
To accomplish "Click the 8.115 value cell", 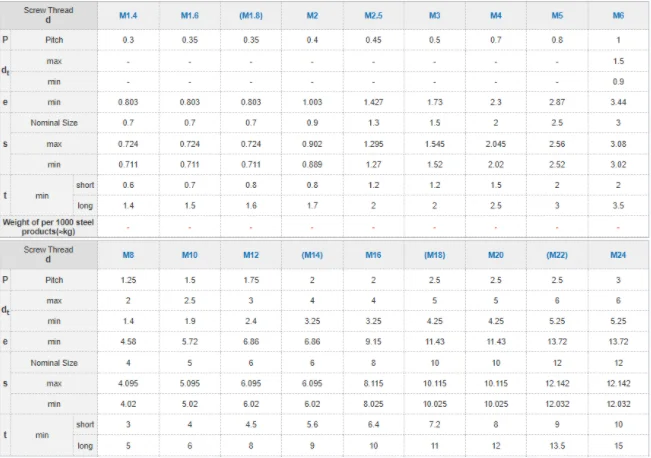I will 374,384.
